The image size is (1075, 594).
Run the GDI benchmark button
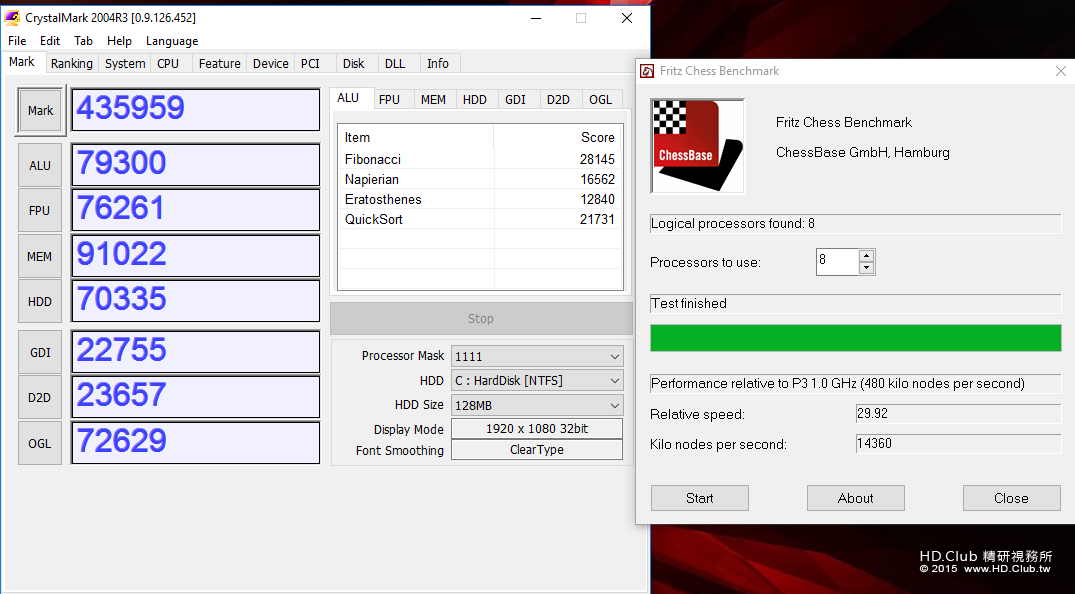click(40, 353)
